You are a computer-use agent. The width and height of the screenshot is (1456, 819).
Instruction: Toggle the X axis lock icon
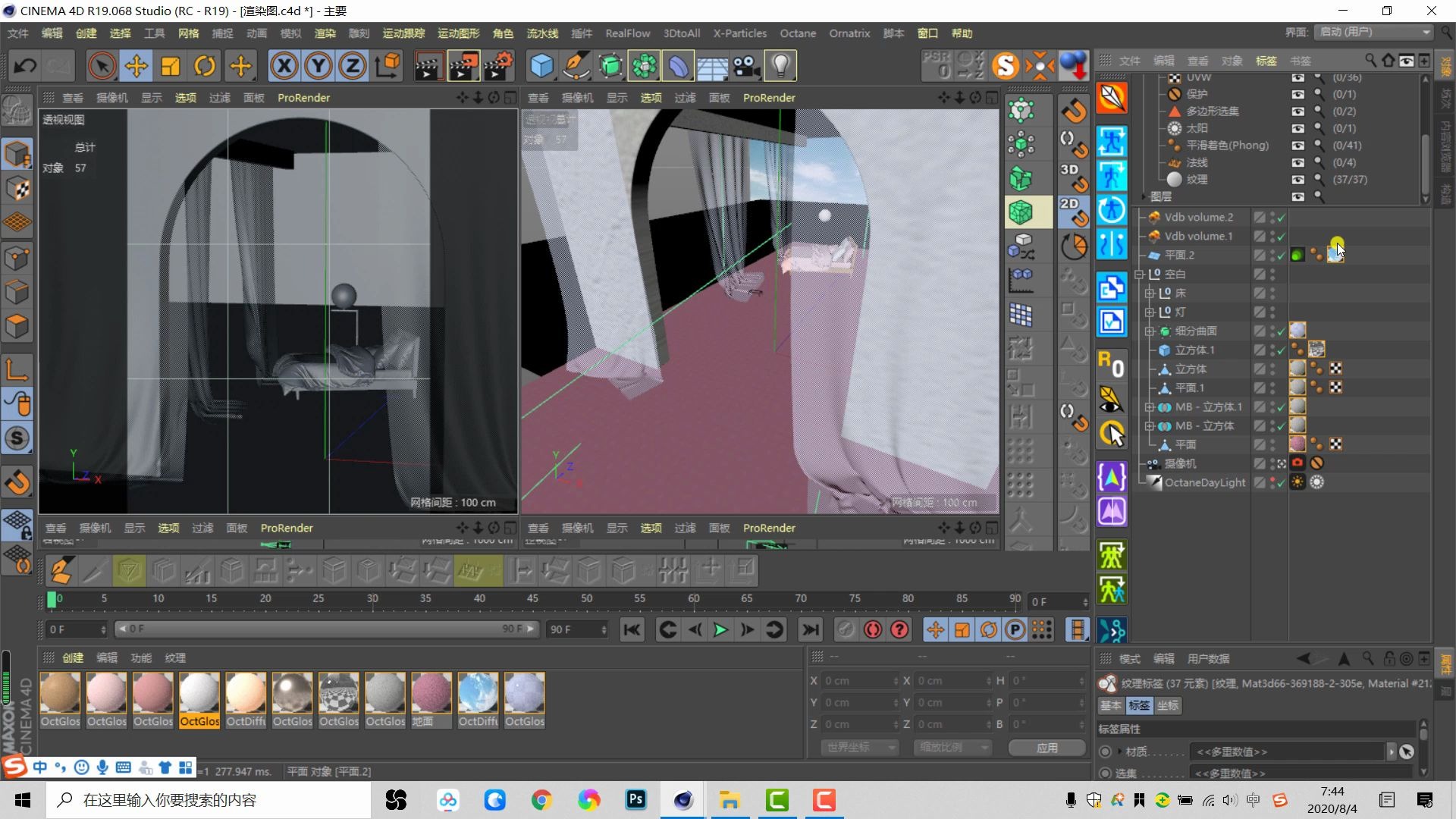pos(284,66)
